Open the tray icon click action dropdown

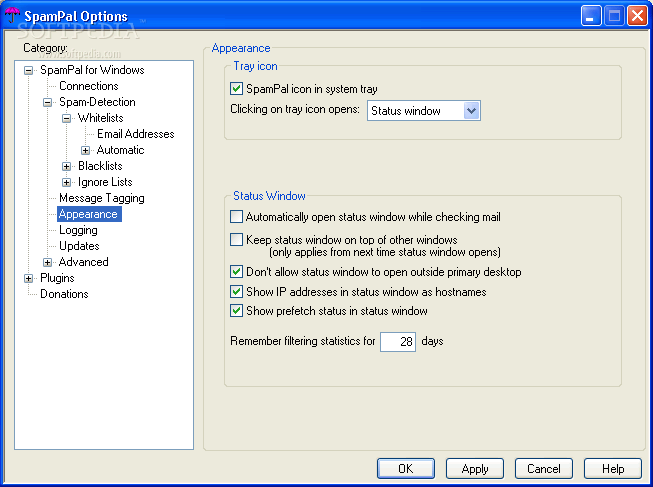pyautogui.click(x=471, y=111)
